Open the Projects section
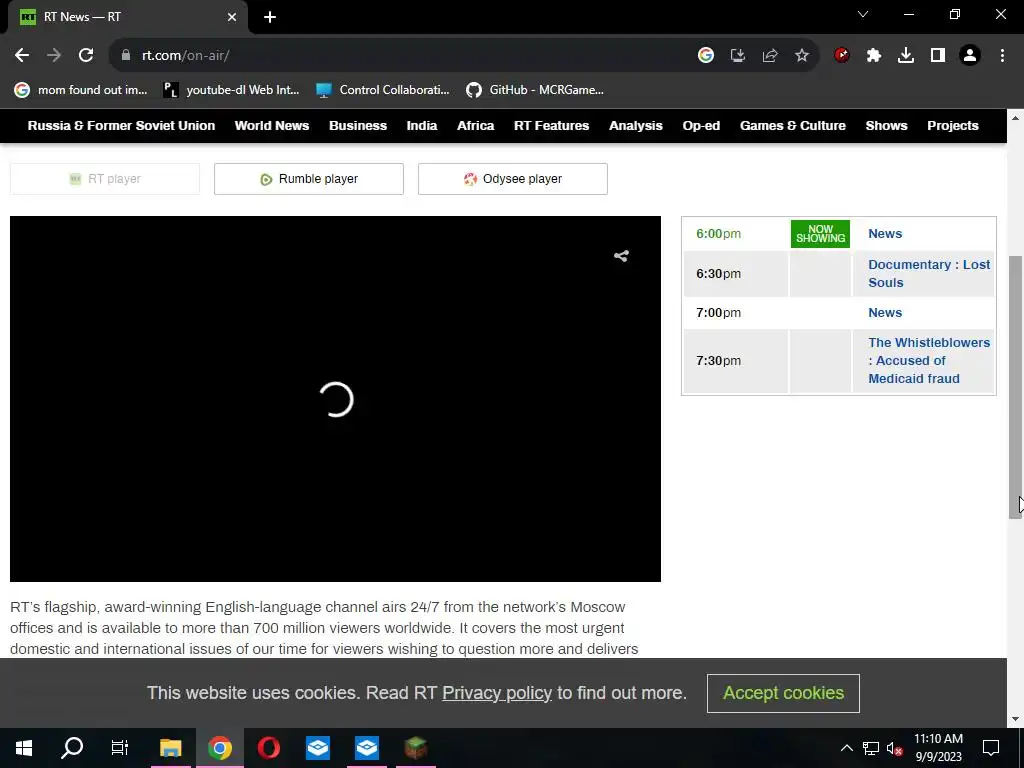This screenshot has height=768, width=1024. tap(953, 125)
